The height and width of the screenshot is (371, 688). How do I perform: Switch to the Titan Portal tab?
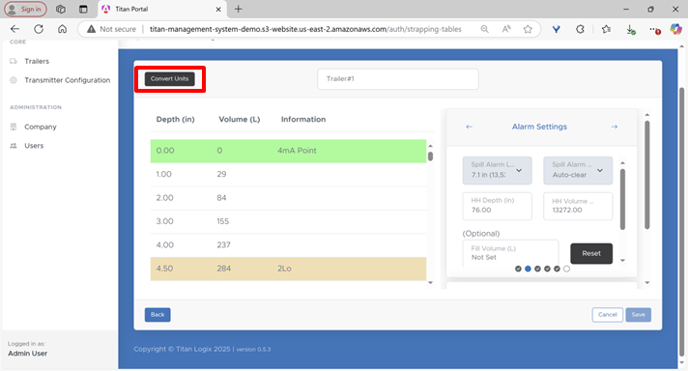tap(162, 9)
